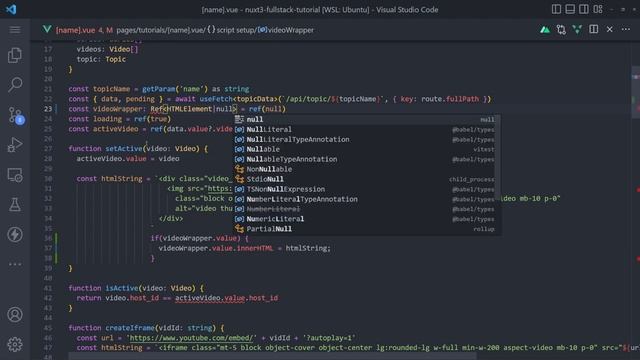Open the Customize Layout button
This screenshot has height=360, width=640.
598,9
